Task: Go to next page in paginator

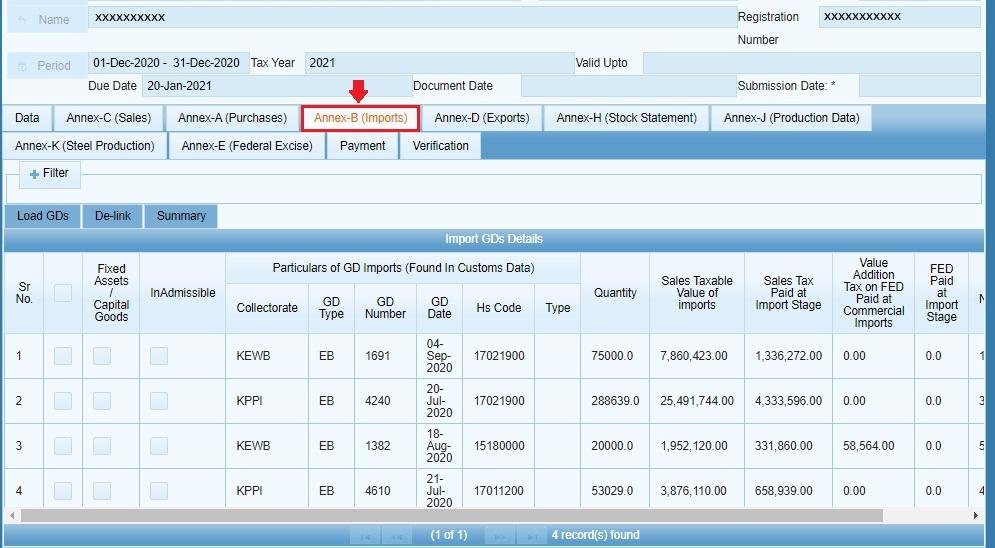Action: pyautogui.click(x=500, y=536)
